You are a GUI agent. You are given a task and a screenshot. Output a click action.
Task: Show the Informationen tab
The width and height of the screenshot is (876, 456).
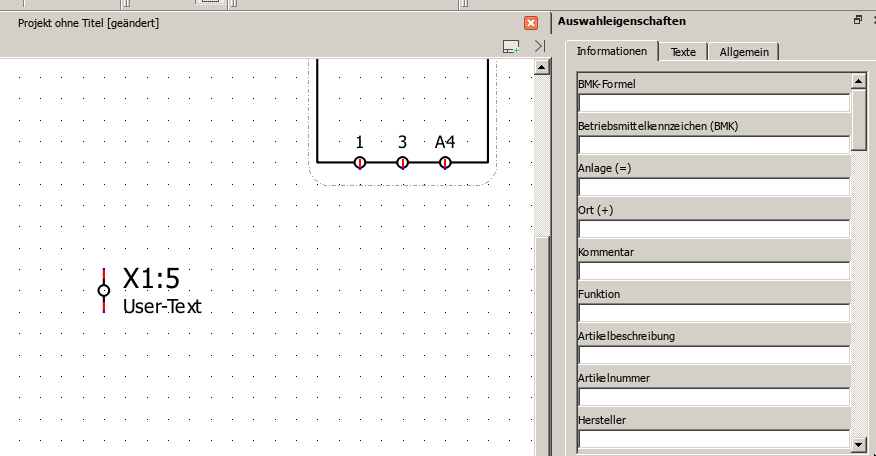pos(611,51)
